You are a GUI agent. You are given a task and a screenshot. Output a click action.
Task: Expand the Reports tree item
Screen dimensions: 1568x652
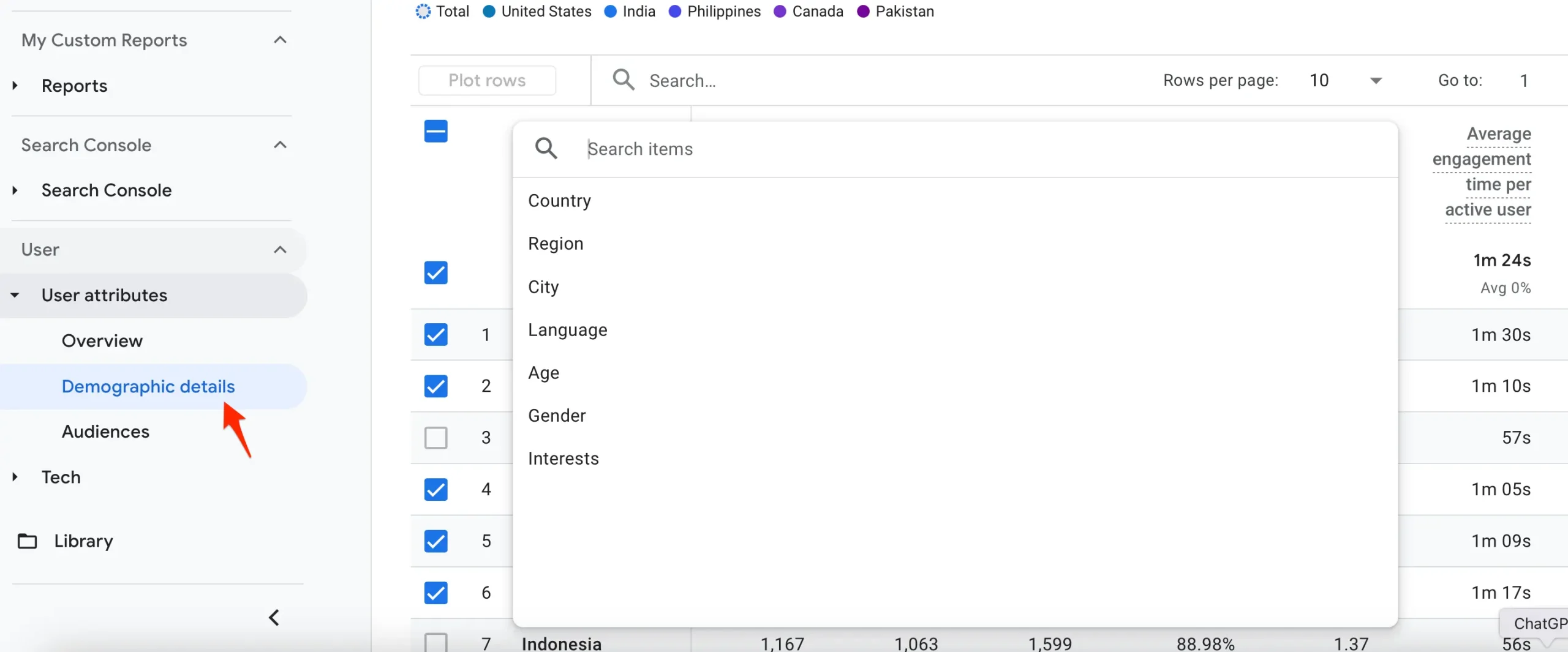click(x=15, y=86)
